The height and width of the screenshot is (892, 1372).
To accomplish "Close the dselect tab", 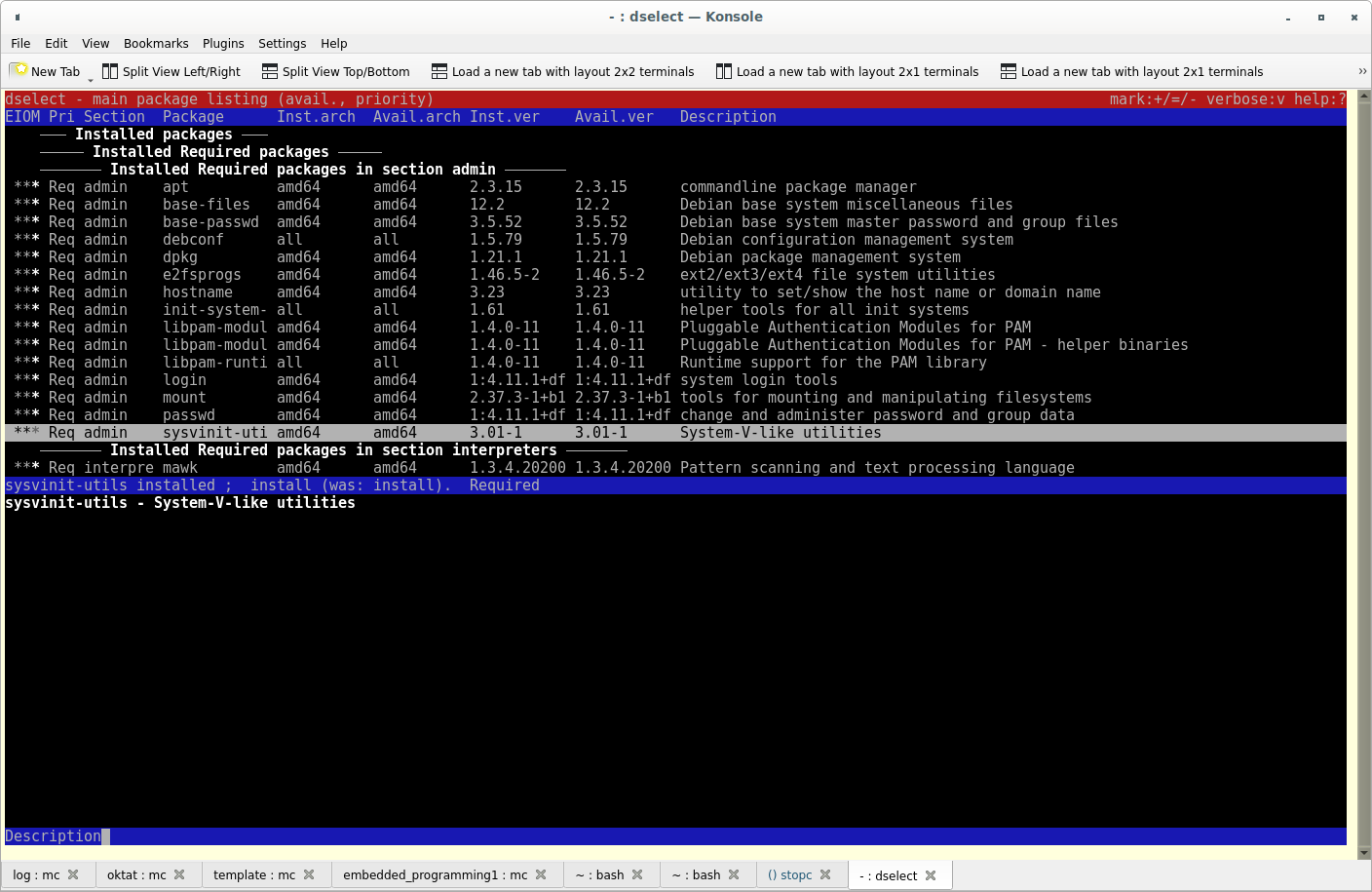I will [931, 875].
